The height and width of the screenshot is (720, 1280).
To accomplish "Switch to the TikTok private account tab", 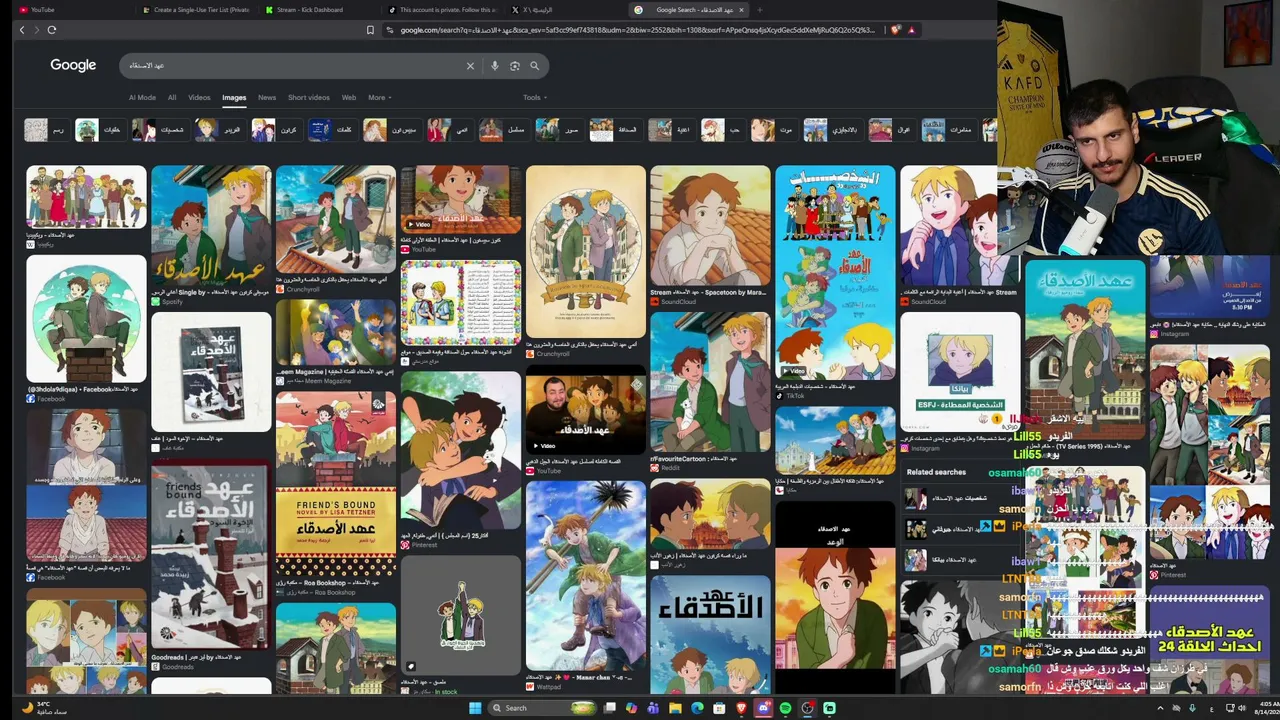I will click(441, 10).
